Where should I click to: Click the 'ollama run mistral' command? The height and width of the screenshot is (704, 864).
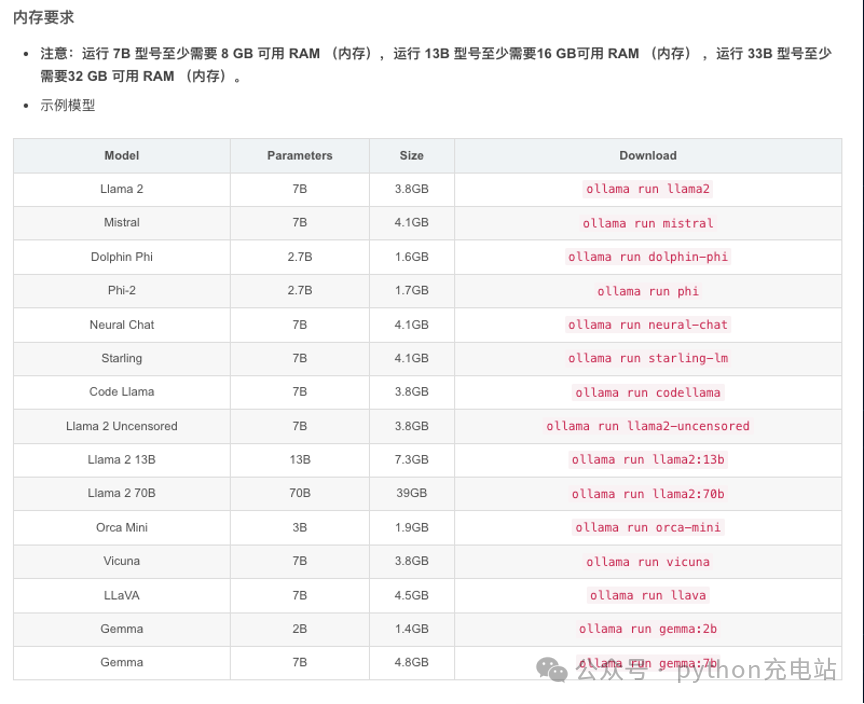647,223
